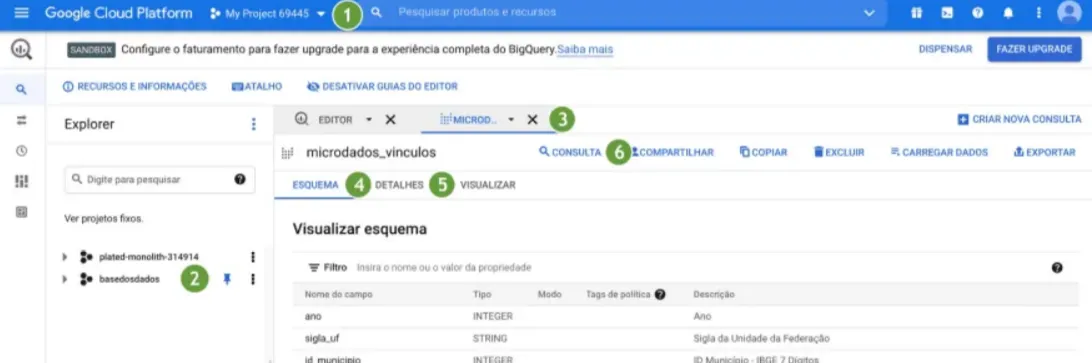Open data transfers icon in left sidebar
This screenshot has height=363, width=1092.
(x=22, y=120)
